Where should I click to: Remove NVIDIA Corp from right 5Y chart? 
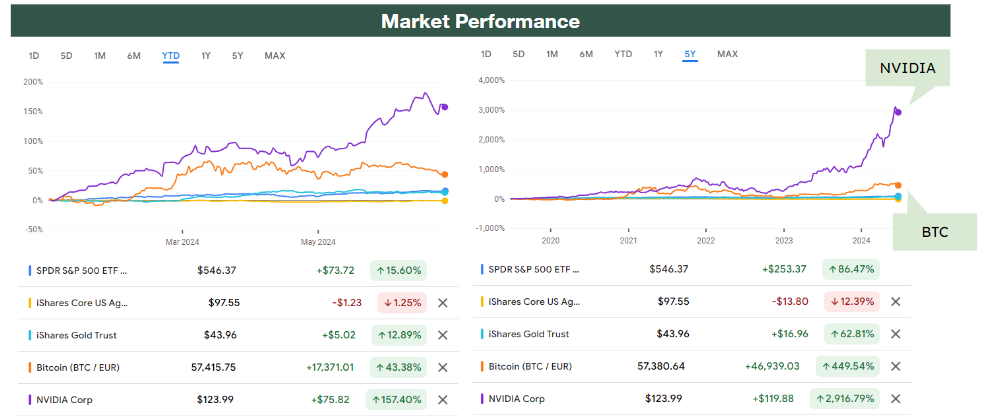(895, 399)
